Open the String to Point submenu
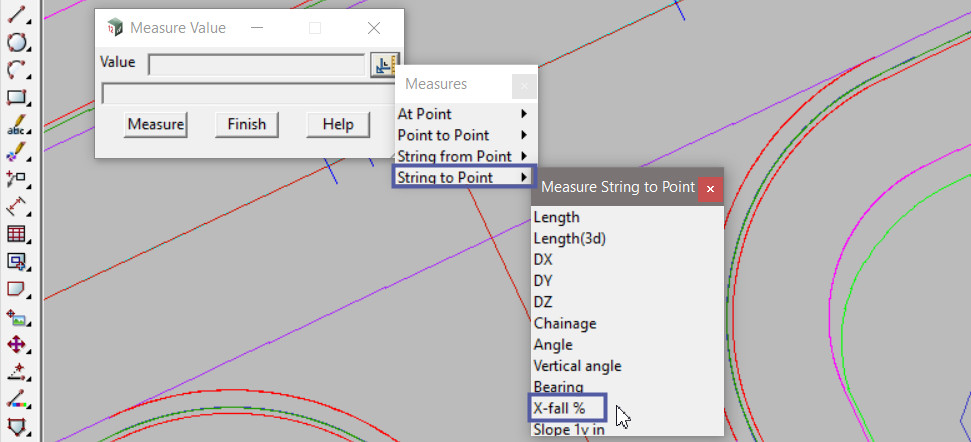Viewport: 971px width, 442px height. coord(464,177)
